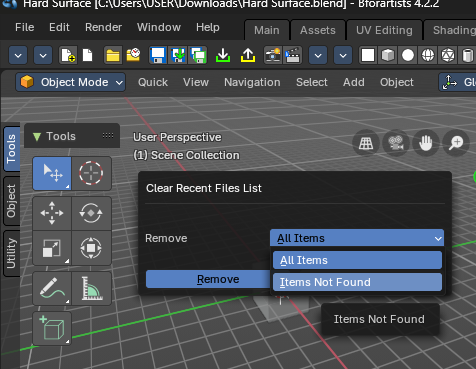Click the zoom magnifier viewport gizmo

(456, 143)
